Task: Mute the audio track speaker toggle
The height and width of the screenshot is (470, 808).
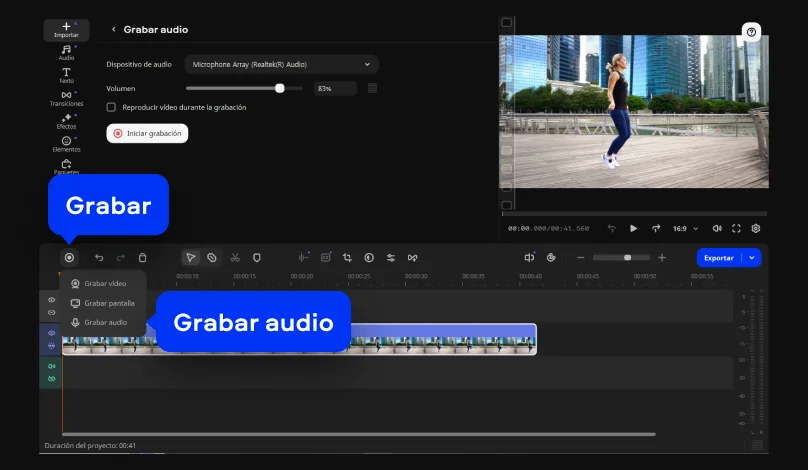Action: 52,366
